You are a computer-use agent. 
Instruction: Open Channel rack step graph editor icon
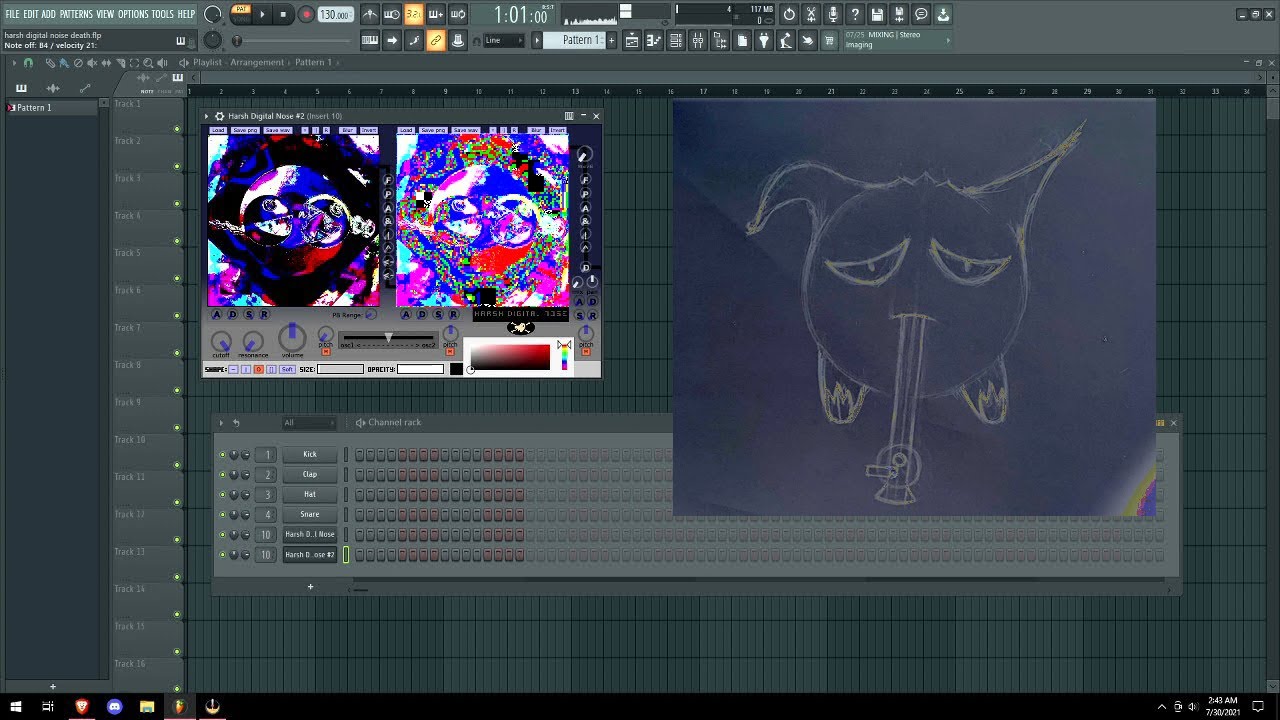tap(1160, 422)
